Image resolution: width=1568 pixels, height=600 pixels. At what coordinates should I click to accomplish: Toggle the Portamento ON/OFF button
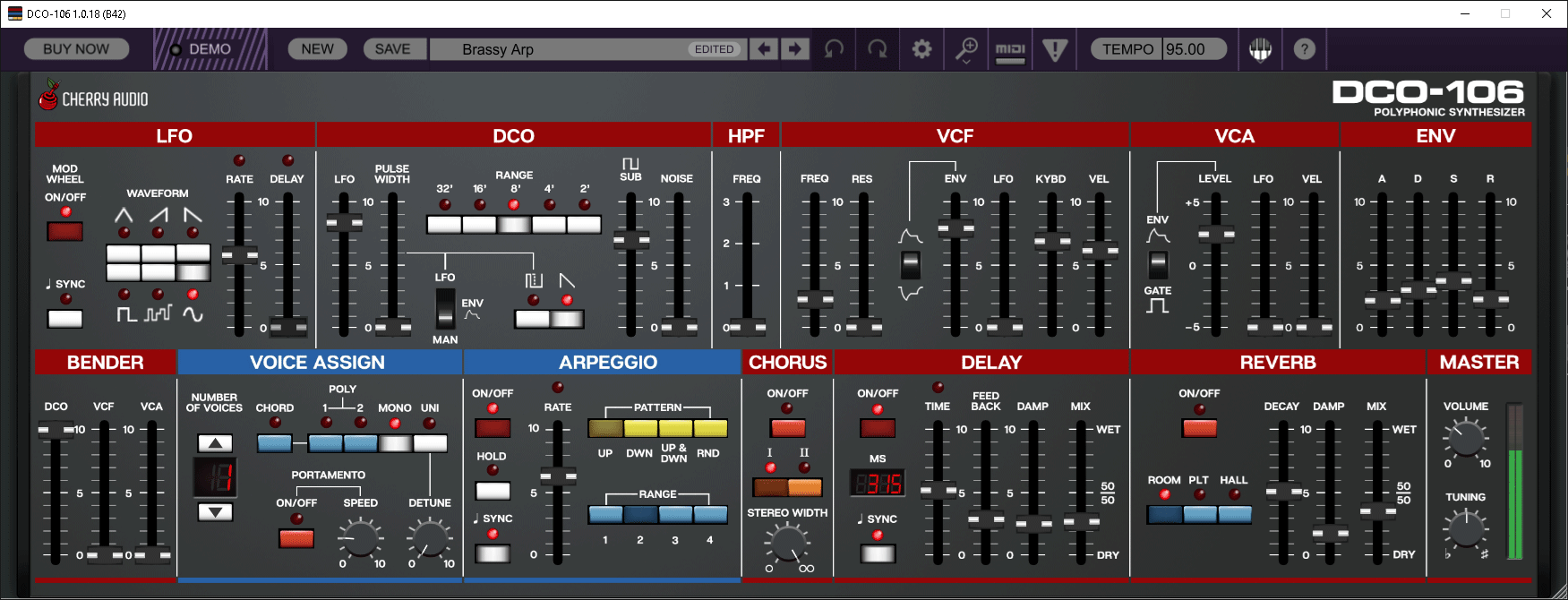pos(296,538)
